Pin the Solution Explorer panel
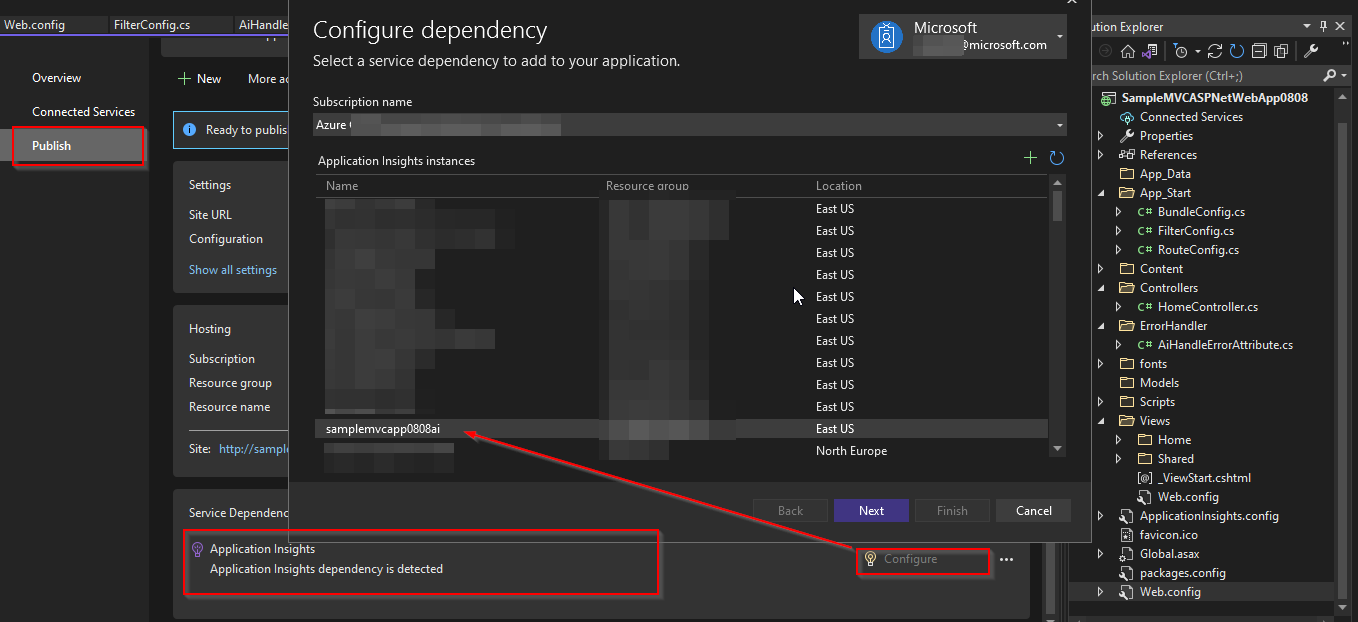This screenshot has height=622, width=1358. (x=1323, y=26)
